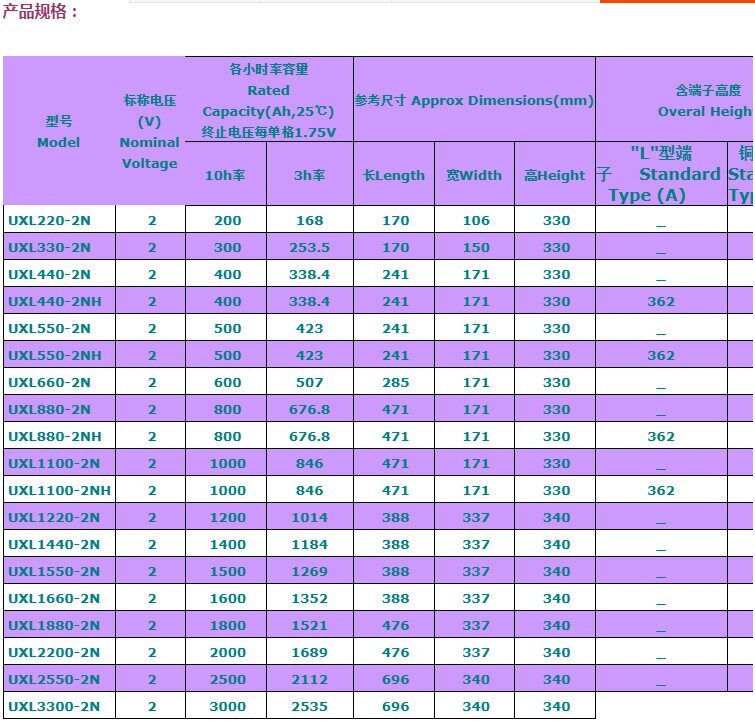Screen dimensions: 755x721
Task: Click 10h capacity 1400 for UXL1440-2N
Action: click(x=228, y=544)
